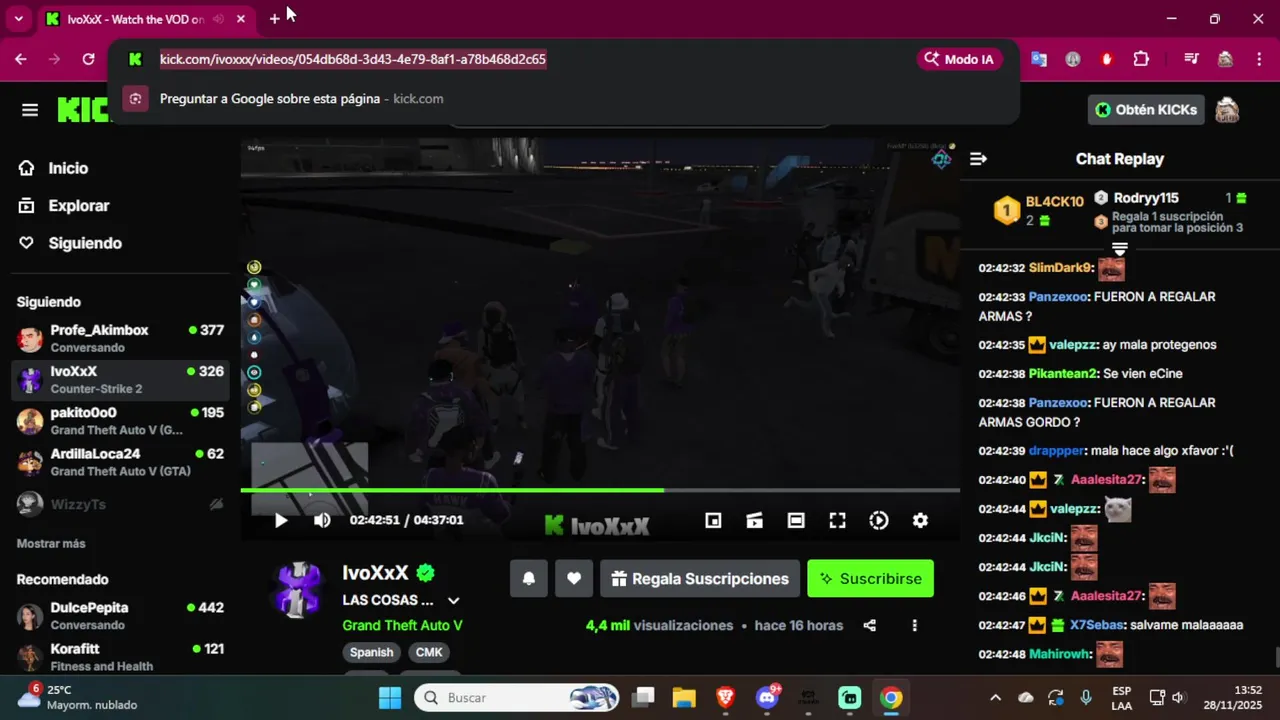Viewport: 1280px width, 720px height.
Task: Select IvoXxX in followed channels list
Action: [x=120, y=379]
